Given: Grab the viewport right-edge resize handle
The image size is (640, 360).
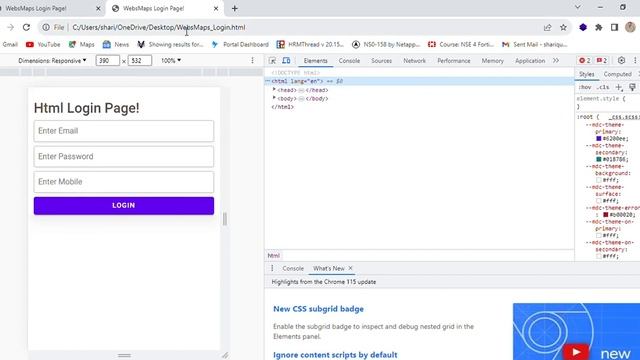Looking at the screenshot, I should (x=224, y=219).
